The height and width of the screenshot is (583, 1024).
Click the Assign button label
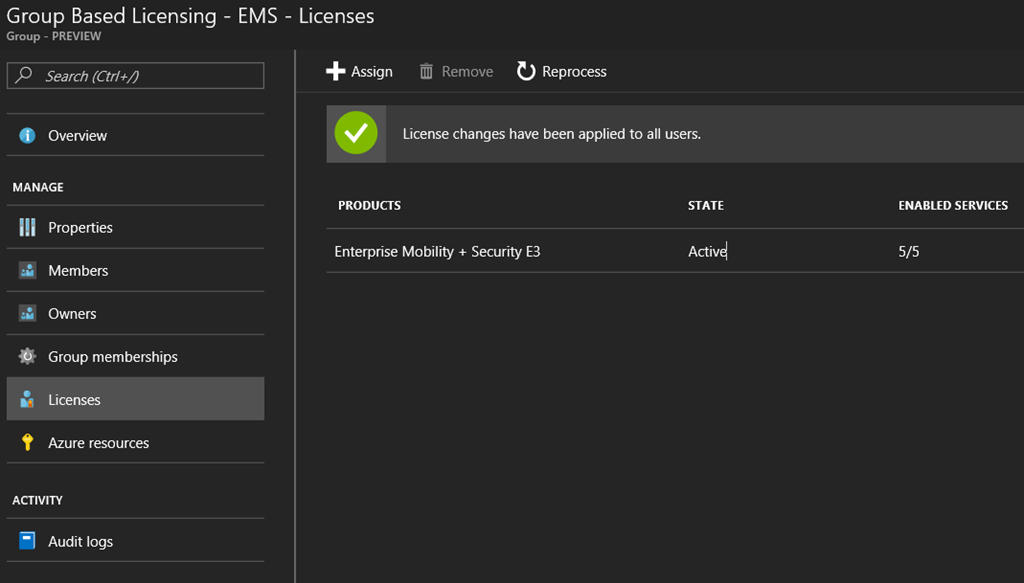[372, 72]
